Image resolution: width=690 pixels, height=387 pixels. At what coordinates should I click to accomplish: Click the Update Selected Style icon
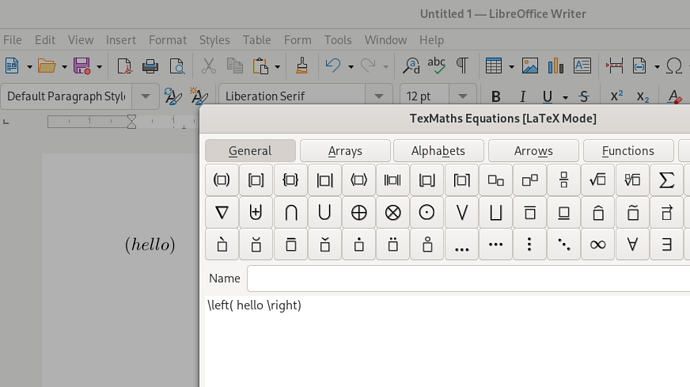point(172,96)
